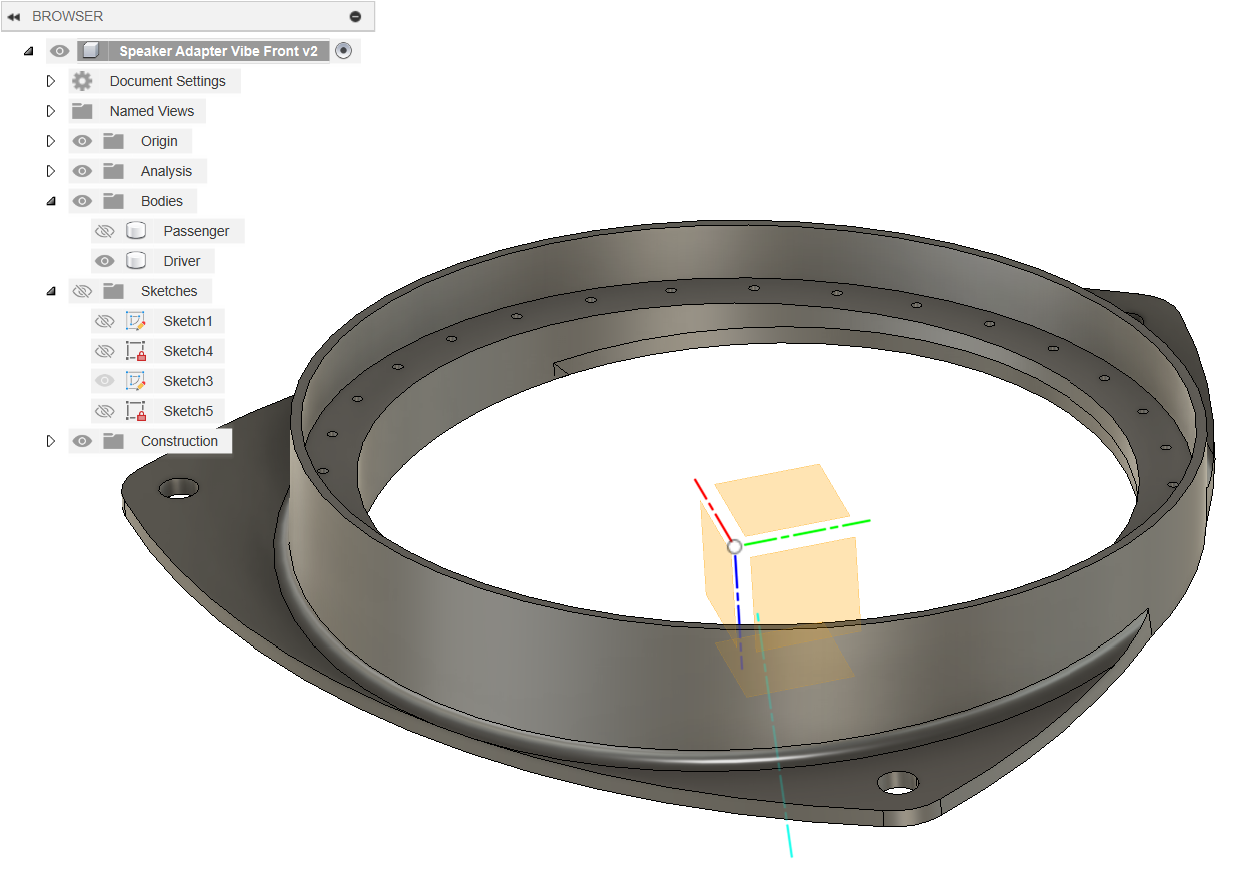Click the Sketch1 sketch icon
This screenshot has height=871, width=1248.
[135, 321]
